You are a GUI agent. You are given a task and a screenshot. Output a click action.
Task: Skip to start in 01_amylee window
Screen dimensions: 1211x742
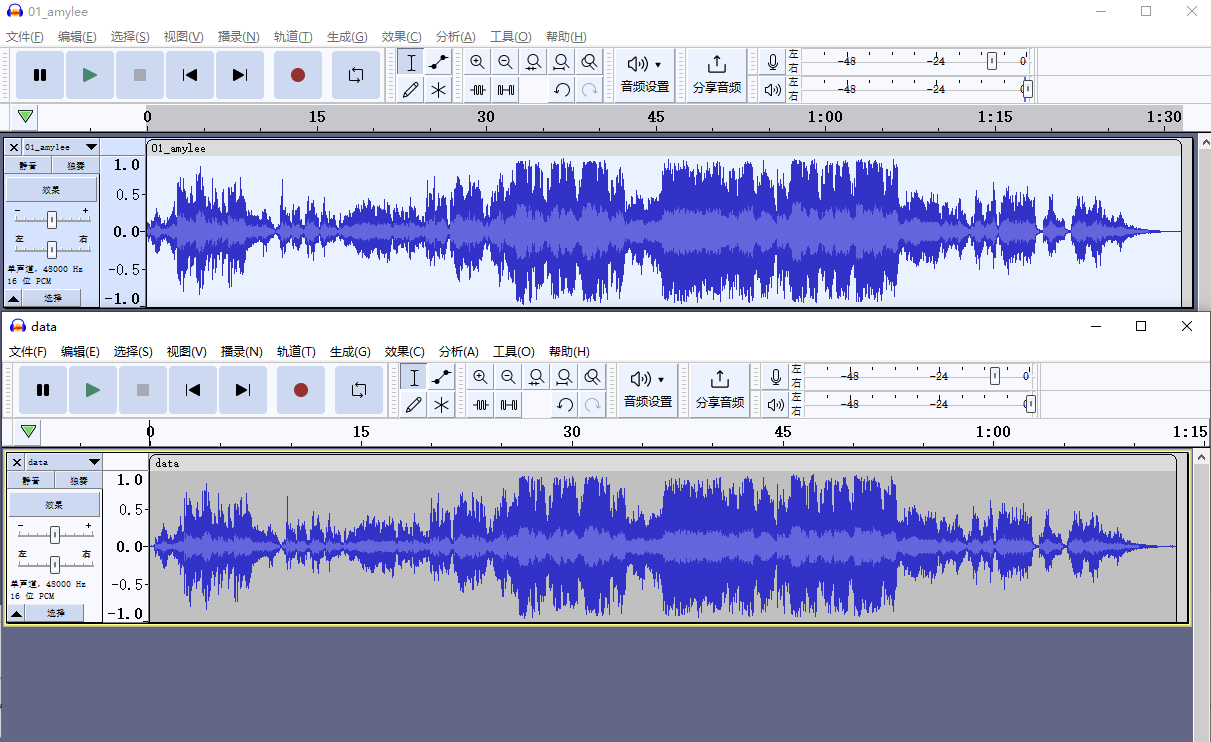(190, 75)
